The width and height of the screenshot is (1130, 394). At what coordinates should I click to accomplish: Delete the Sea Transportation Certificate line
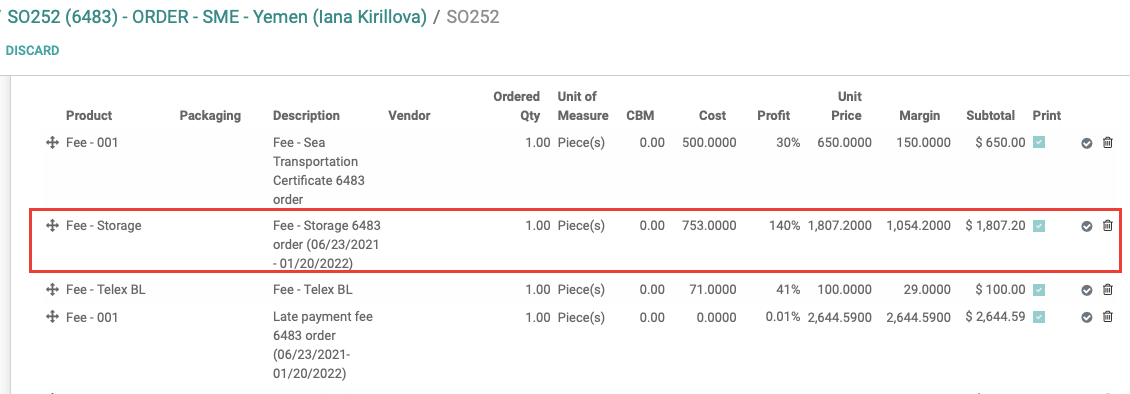pyautogui.click(x=1108, y=143)
